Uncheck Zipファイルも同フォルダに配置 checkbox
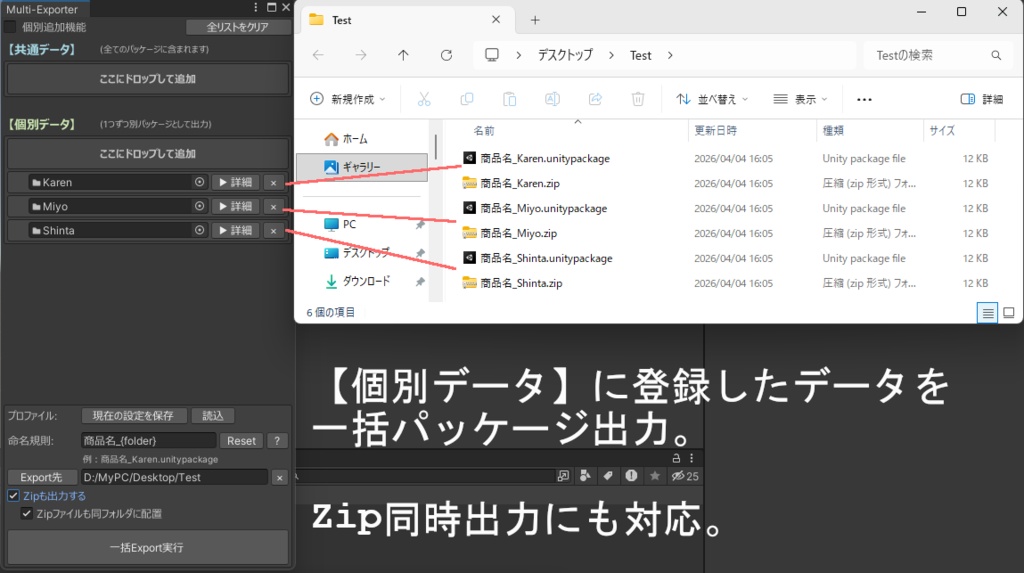The image size is (1024, 573). click(27, 514)
